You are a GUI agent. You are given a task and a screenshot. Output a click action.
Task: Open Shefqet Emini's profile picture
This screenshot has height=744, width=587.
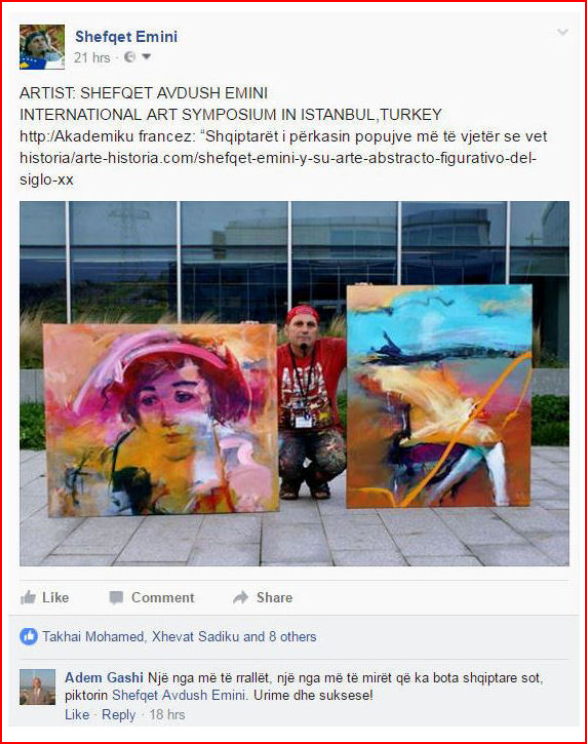(42, 47)
